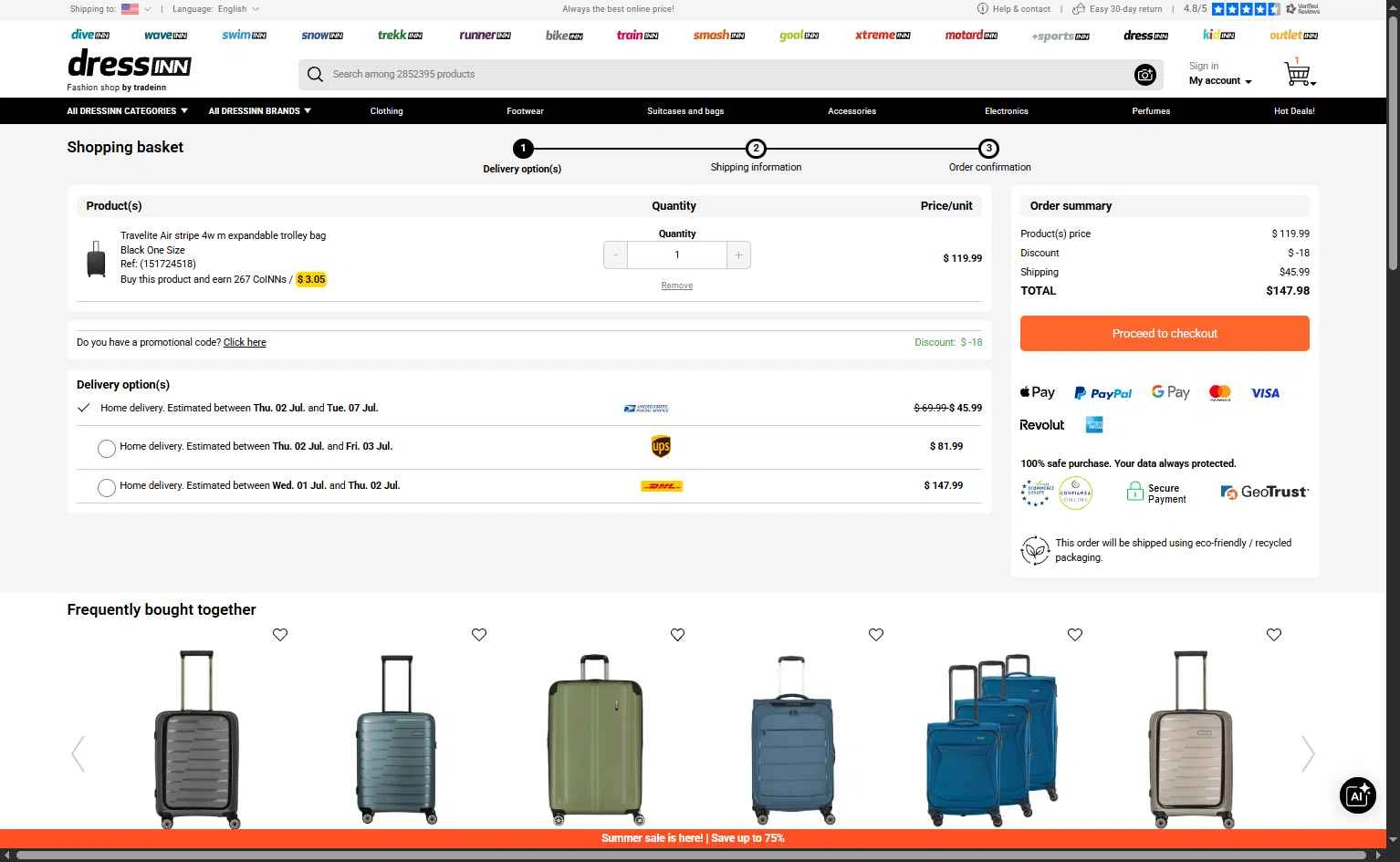Select UPS home delivery option

[x=107, y=448]
